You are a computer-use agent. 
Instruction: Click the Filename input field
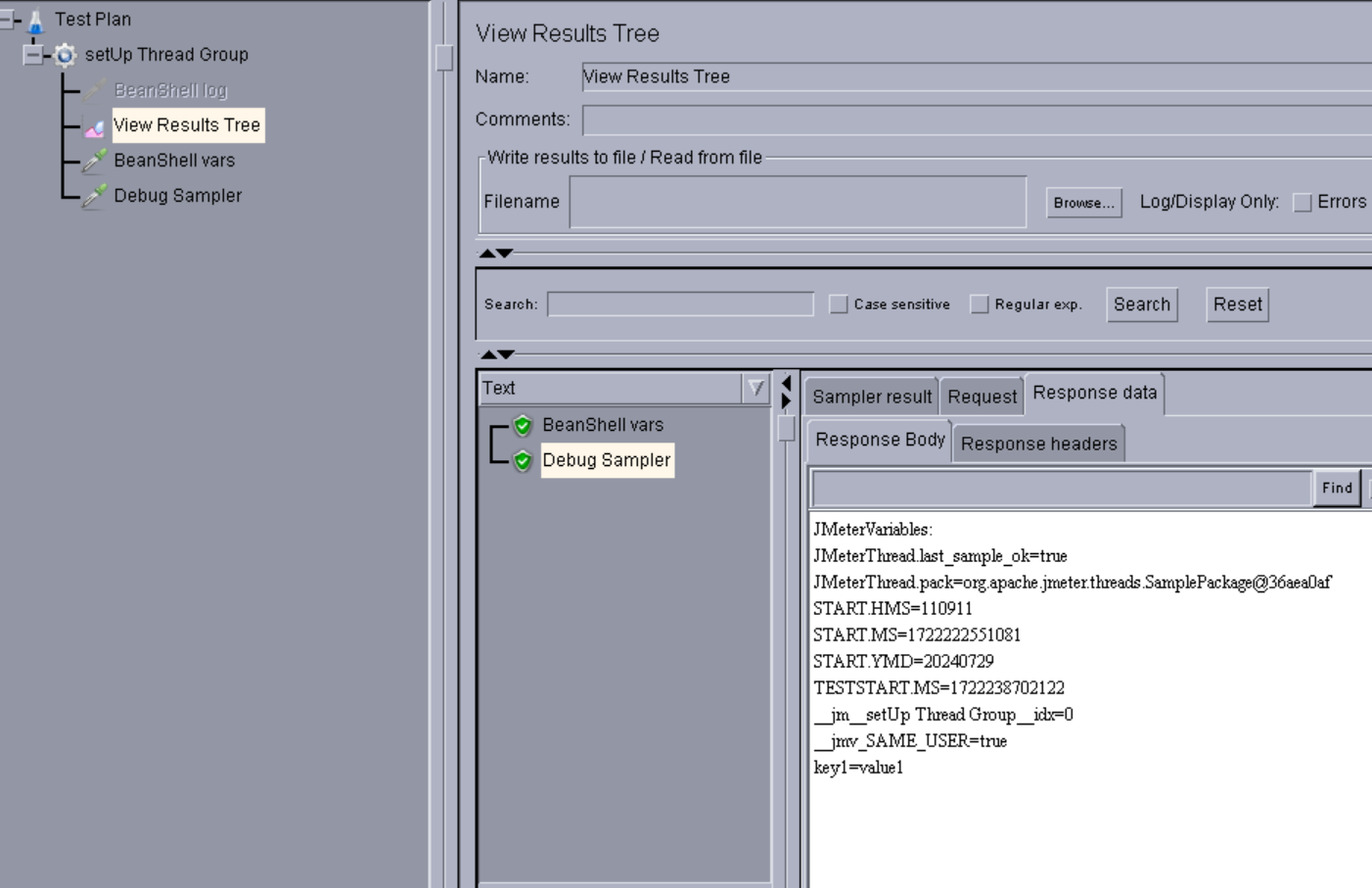[798, 203]
